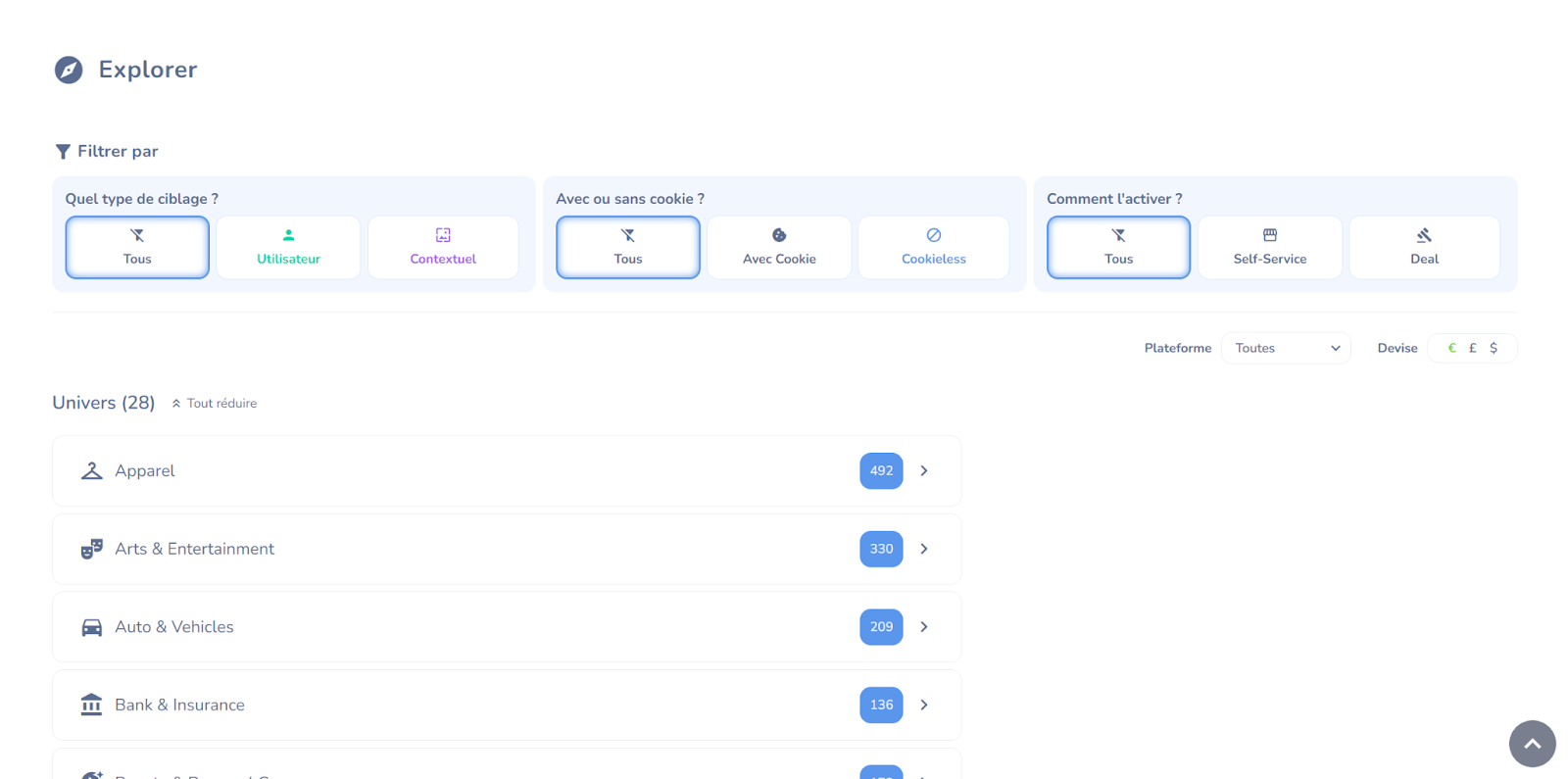The image size is (1568, 779).
Task: Click the Explorer page title
Action: coord(148,70)
